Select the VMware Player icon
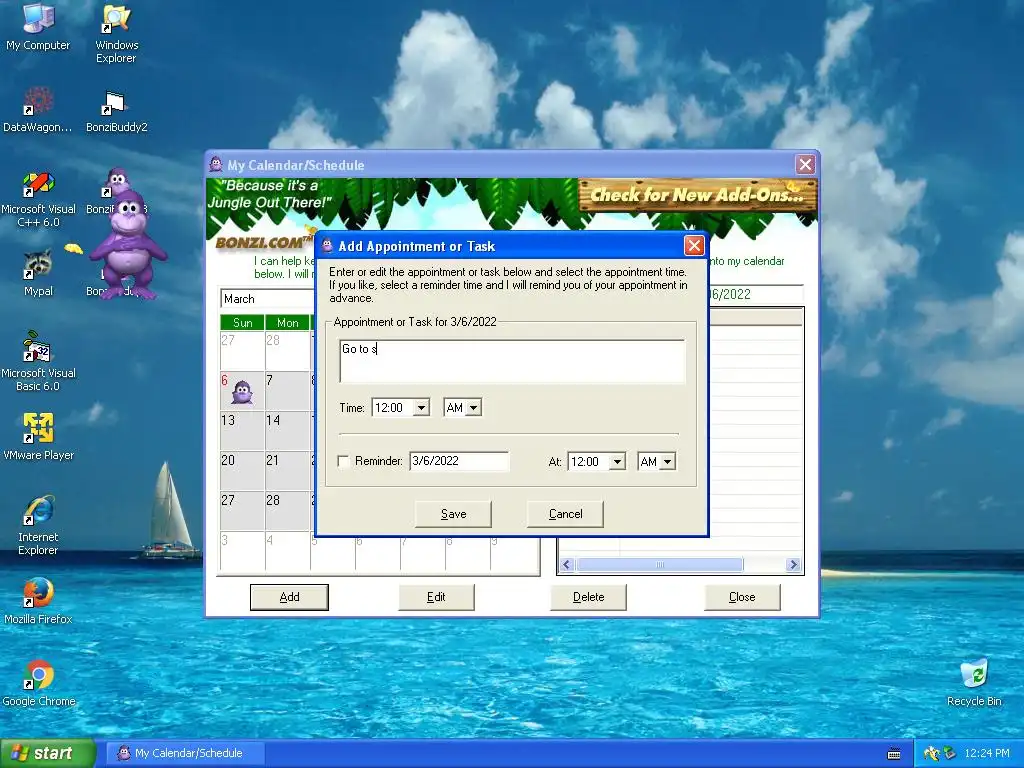The width and height of the screenshot is (1024, 768). 38,436
